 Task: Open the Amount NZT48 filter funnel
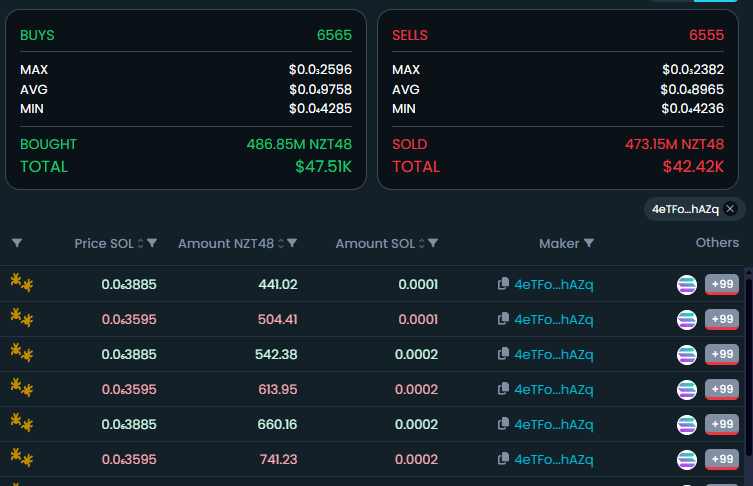291,243
